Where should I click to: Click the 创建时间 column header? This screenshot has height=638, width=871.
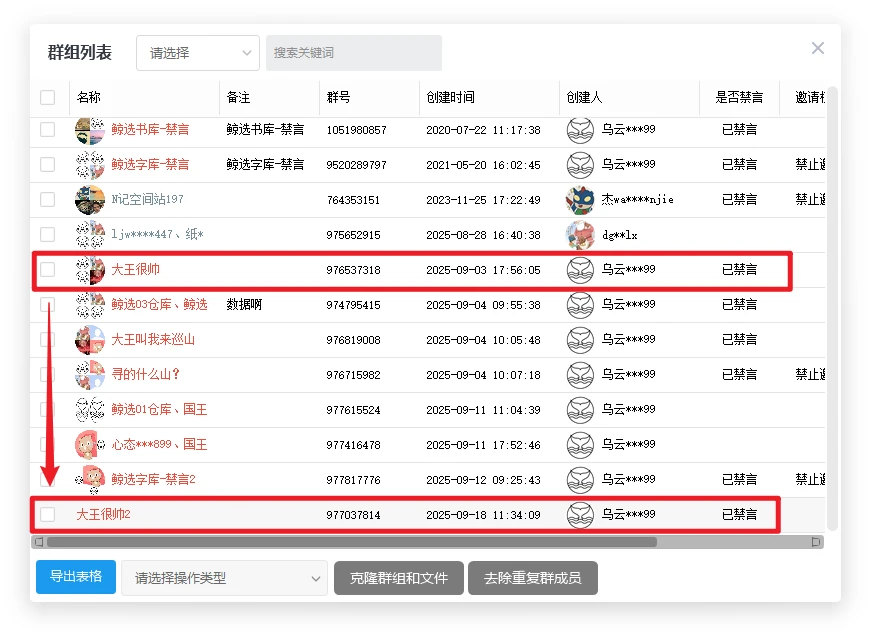(x=450, y=98)
